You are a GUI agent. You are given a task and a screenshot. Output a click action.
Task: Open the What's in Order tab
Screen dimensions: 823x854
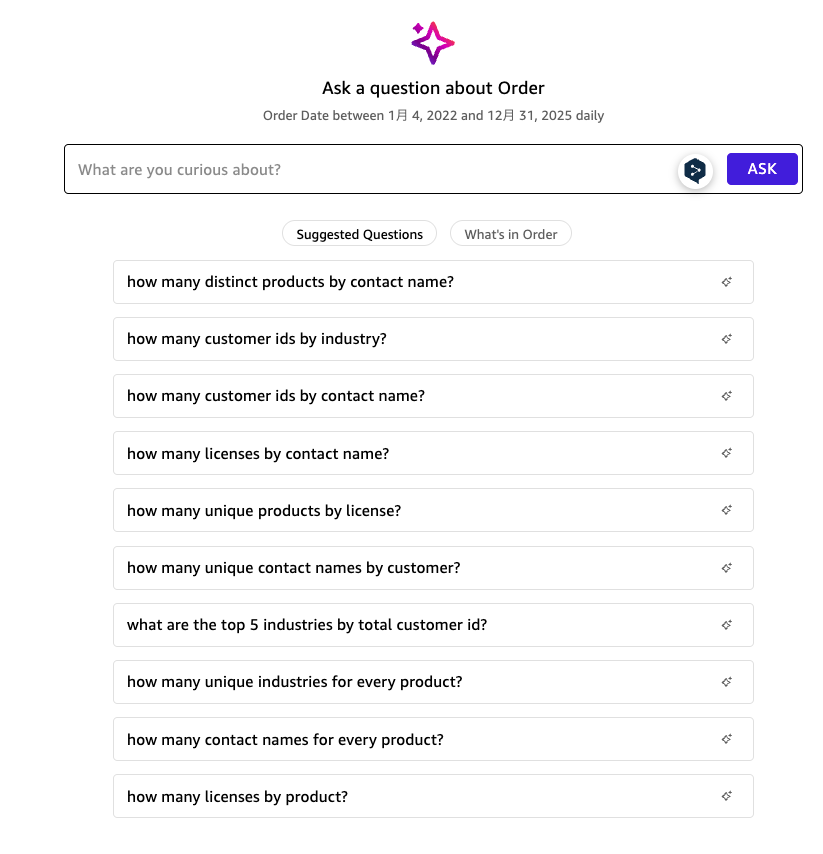coord(510,233)
